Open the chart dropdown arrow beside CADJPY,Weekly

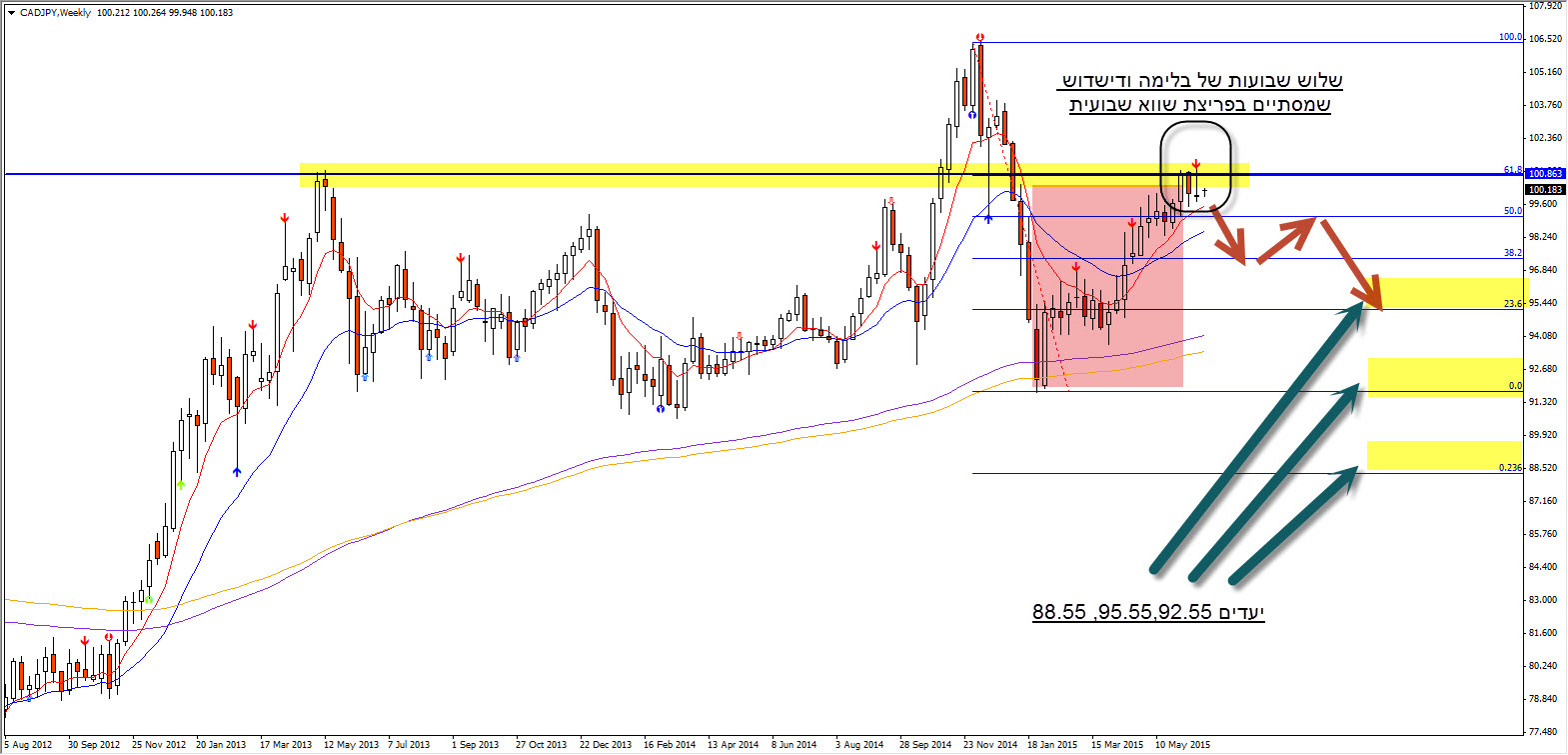point(11,13)
